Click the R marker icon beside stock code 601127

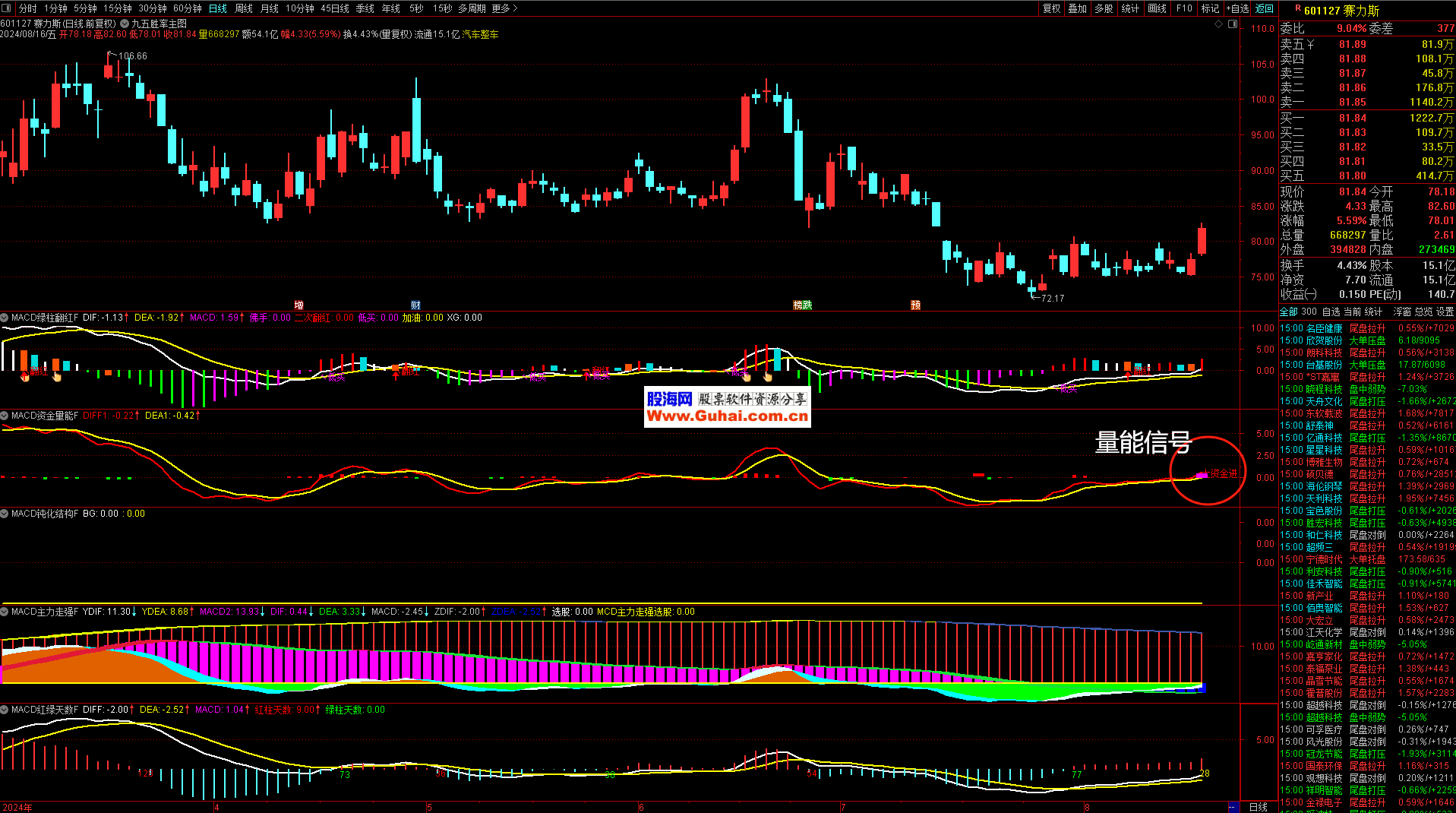coord(1297,8)
